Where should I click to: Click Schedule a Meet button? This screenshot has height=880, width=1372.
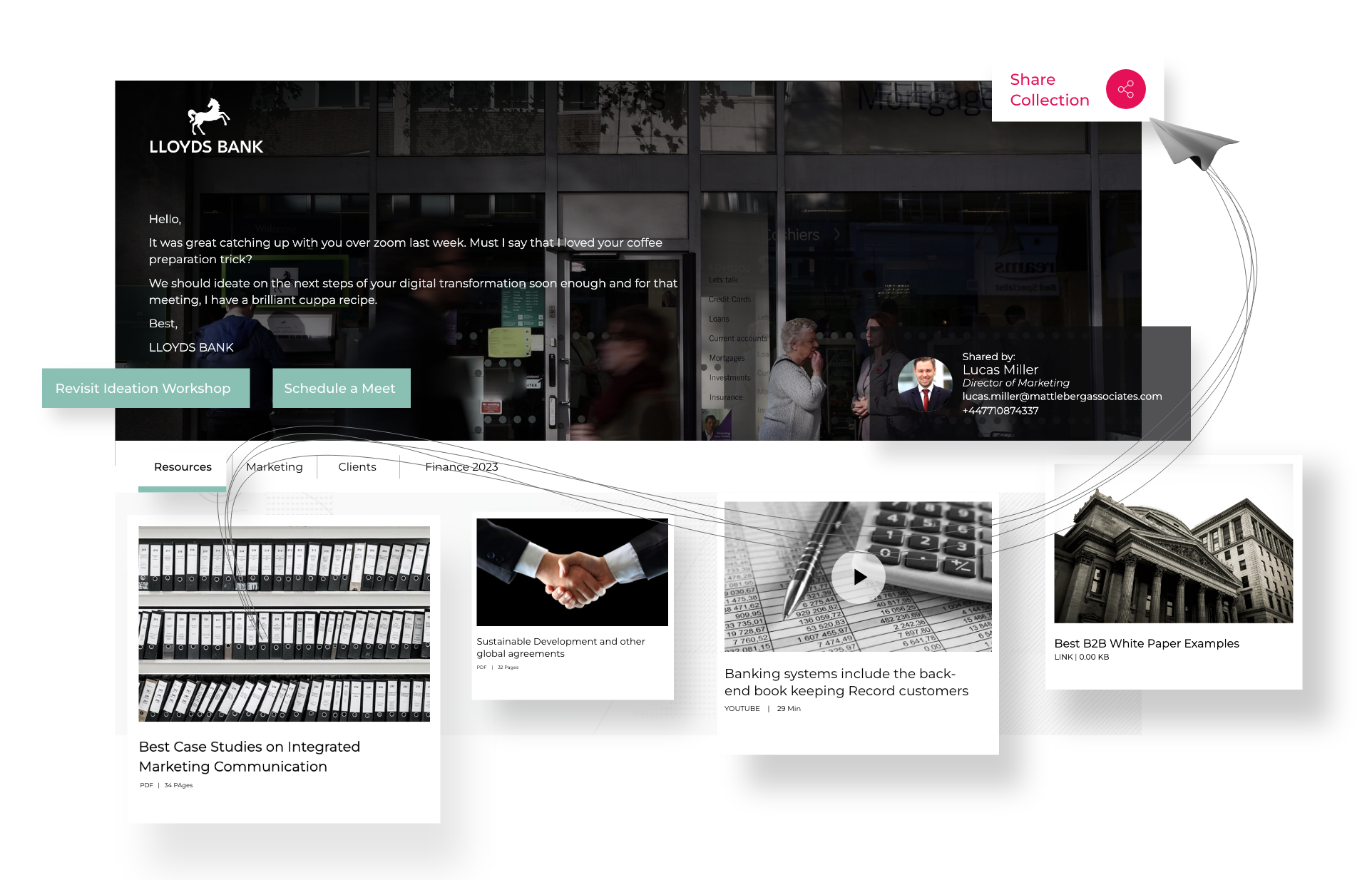pyautogui.click(x=339, y=389)
